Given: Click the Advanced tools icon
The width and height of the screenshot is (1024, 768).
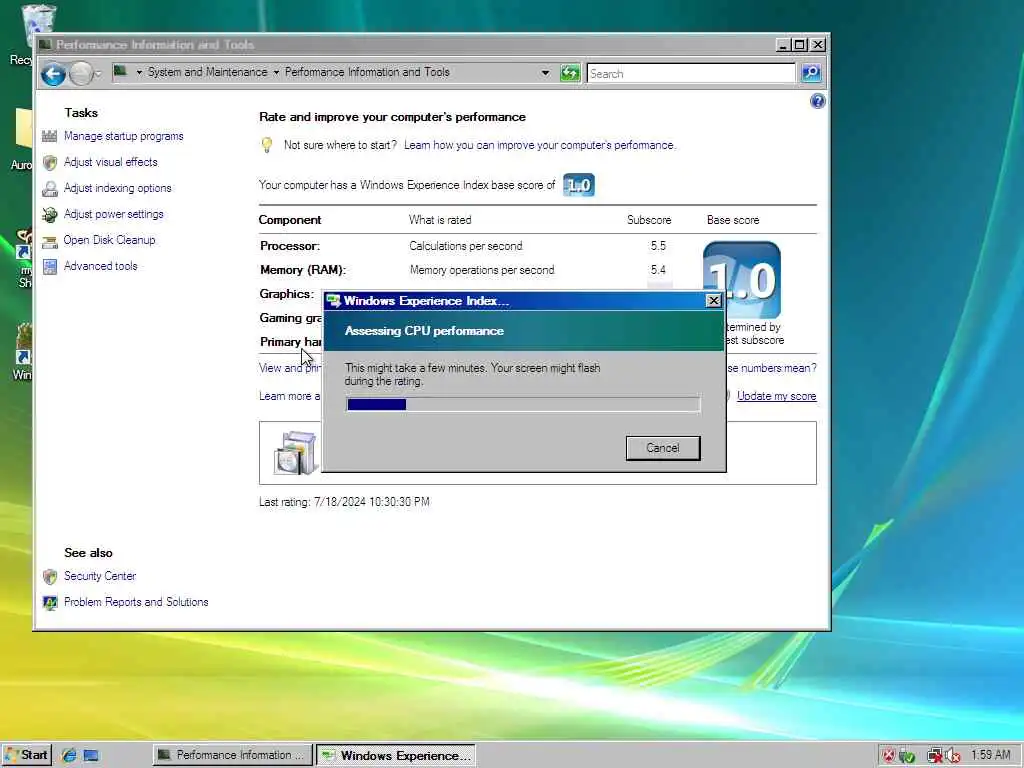Looking at the screenshot, I should click(50, 266).
